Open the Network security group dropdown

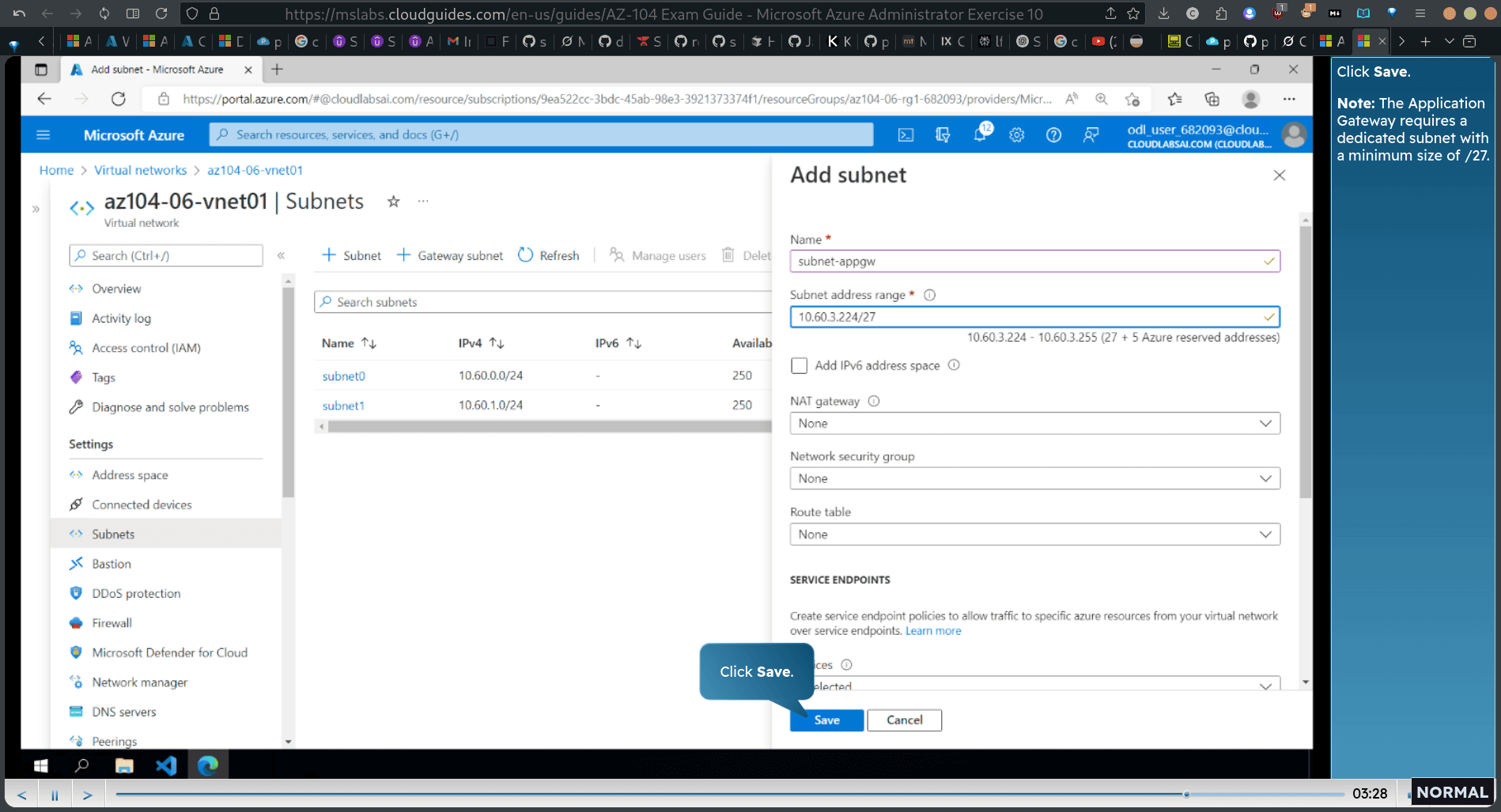(x=1034, y=478)
